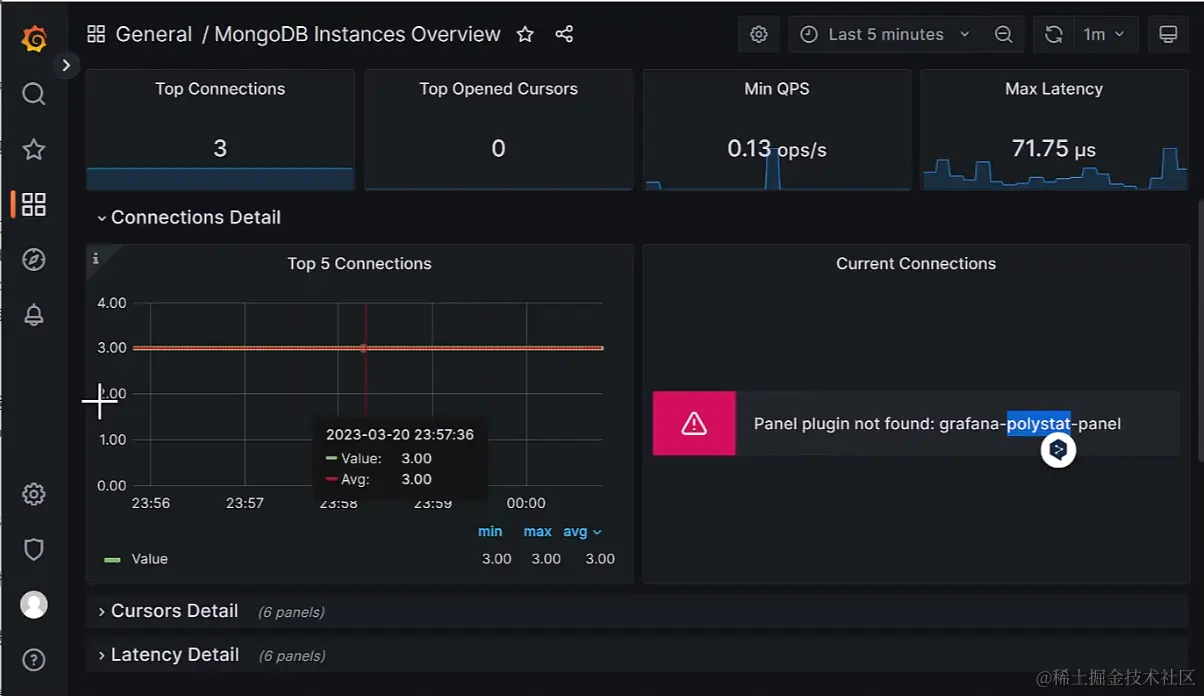Expand the Cursors Detail row
The image size is (1204, 696).
pos(168,611)
